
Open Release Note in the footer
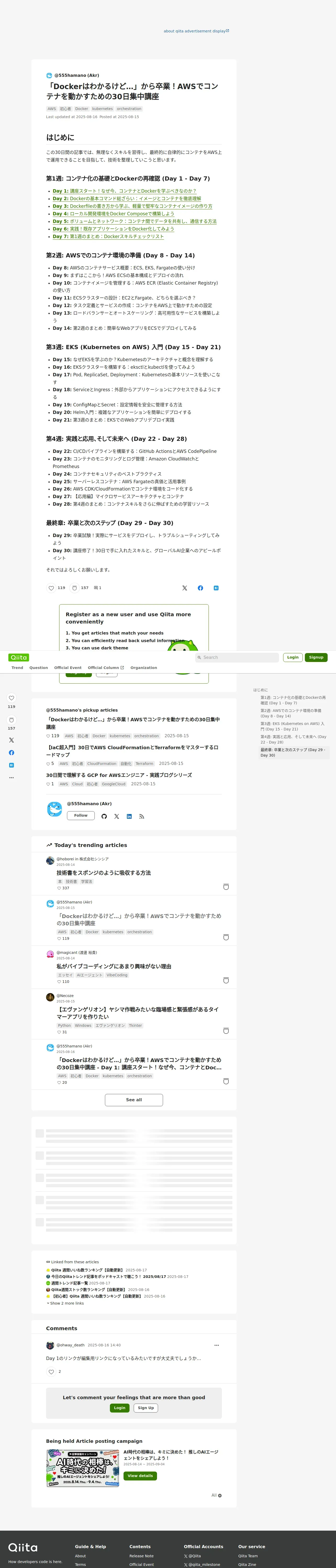point(142,1556)
